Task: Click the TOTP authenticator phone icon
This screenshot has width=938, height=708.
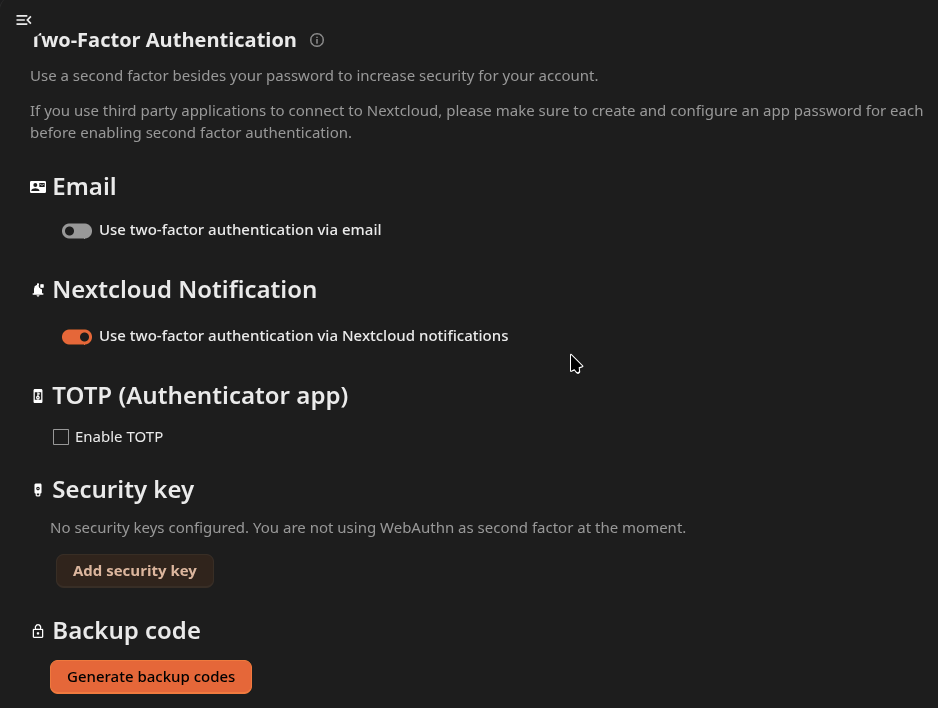Action: 38,396
